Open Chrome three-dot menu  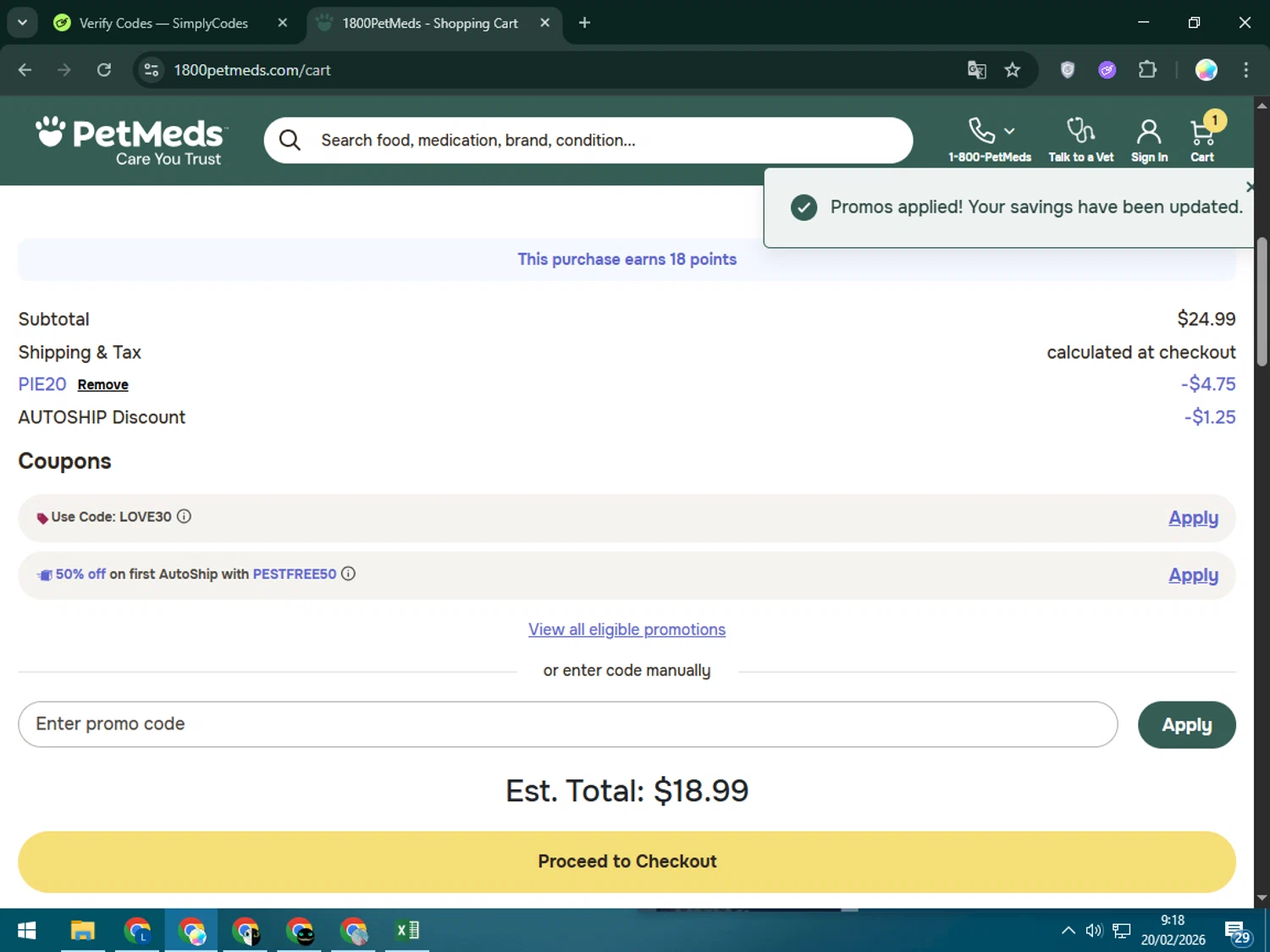click(x=1245, y=70)
